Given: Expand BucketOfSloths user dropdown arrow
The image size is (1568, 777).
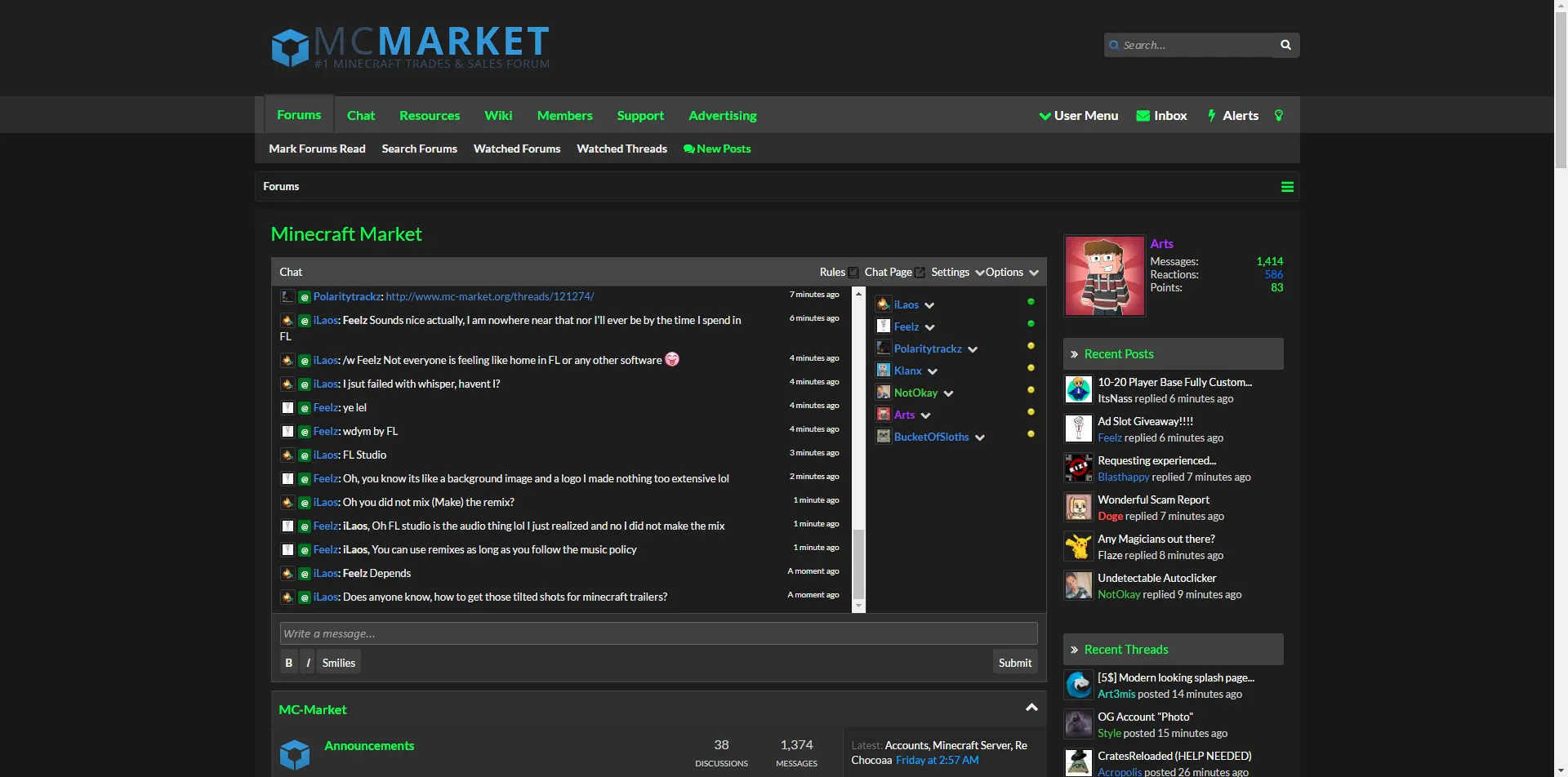Looking at the screenshot, I should [x=980, y=437].
